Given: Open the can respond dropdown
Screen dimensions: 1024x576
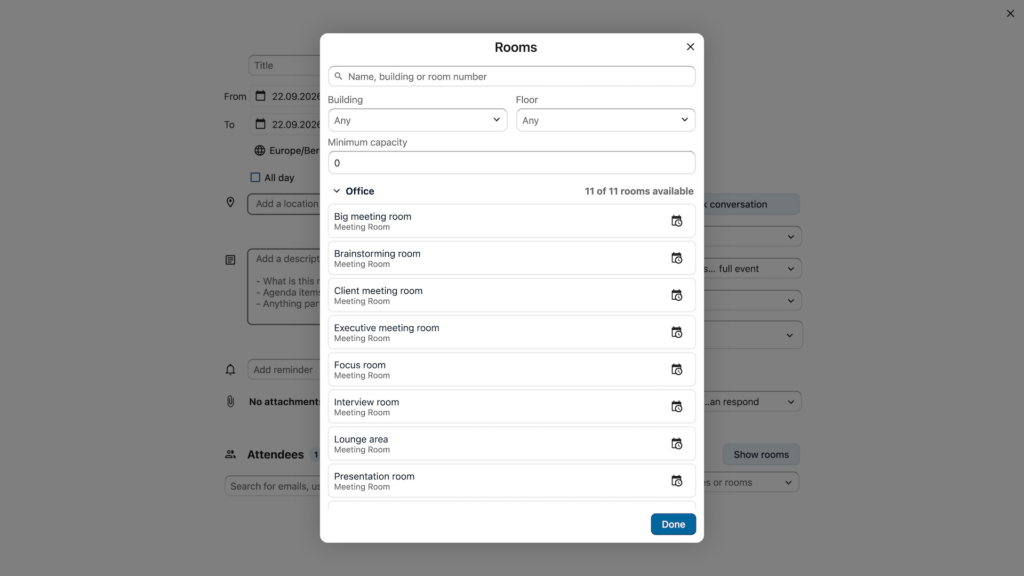Looking at the screenshot, I should pos(752,402).
